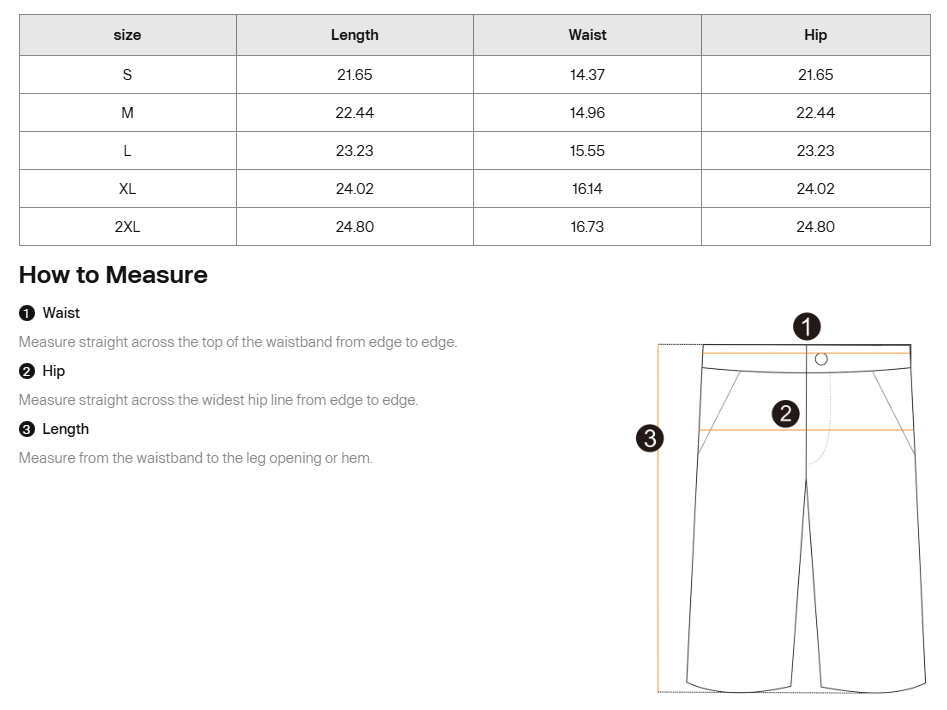Click the number 2 marker on shorts diagram
The height and width of the screenshot is (710, 947).
point(786,413)
